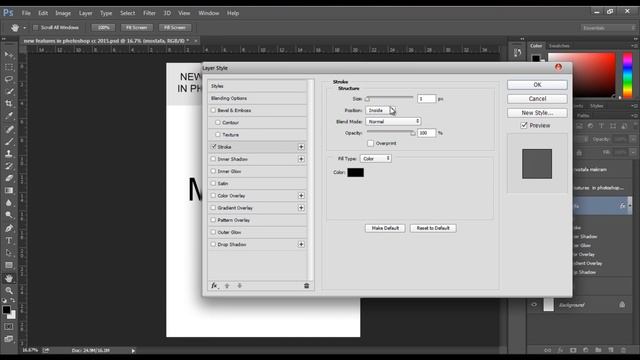Select the Dodge tool
Screen dimensions: 640x360
[9, 215]
